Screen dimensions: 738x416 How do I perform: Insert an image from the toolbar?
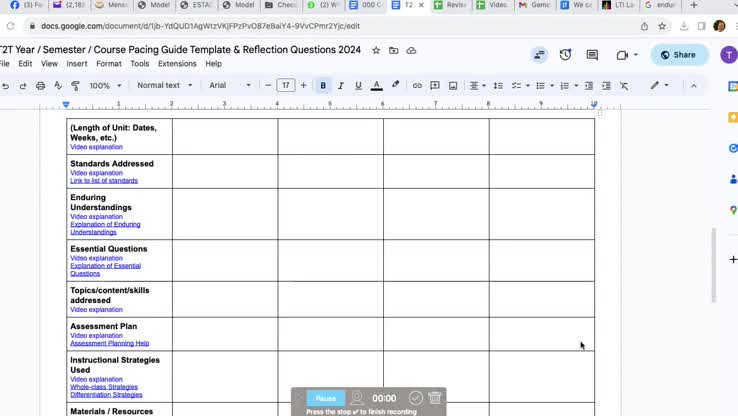pyautogui.click(x=453, y=86)
